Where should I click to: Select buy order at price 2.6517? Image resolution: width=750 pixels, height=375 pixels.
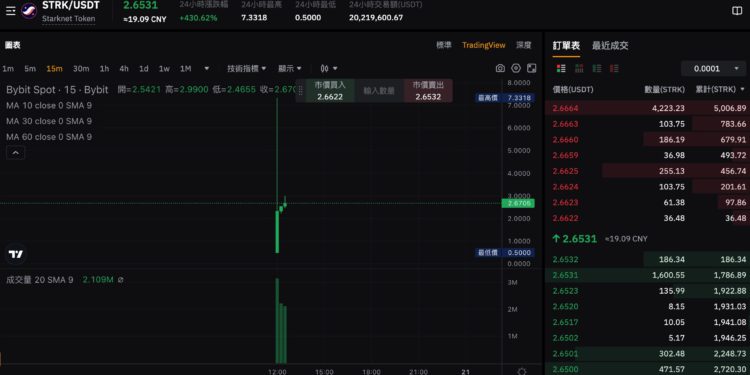648,322
